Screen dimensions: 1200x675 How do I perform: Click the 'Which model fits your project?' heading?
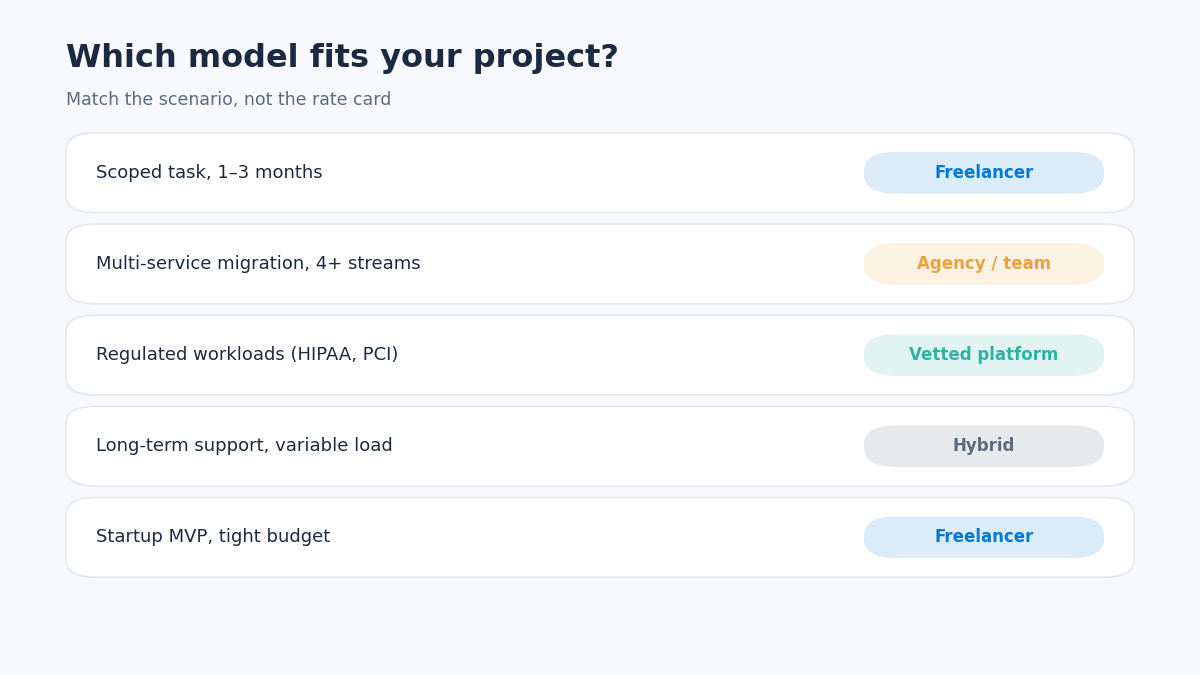click(x=342, y=58)
